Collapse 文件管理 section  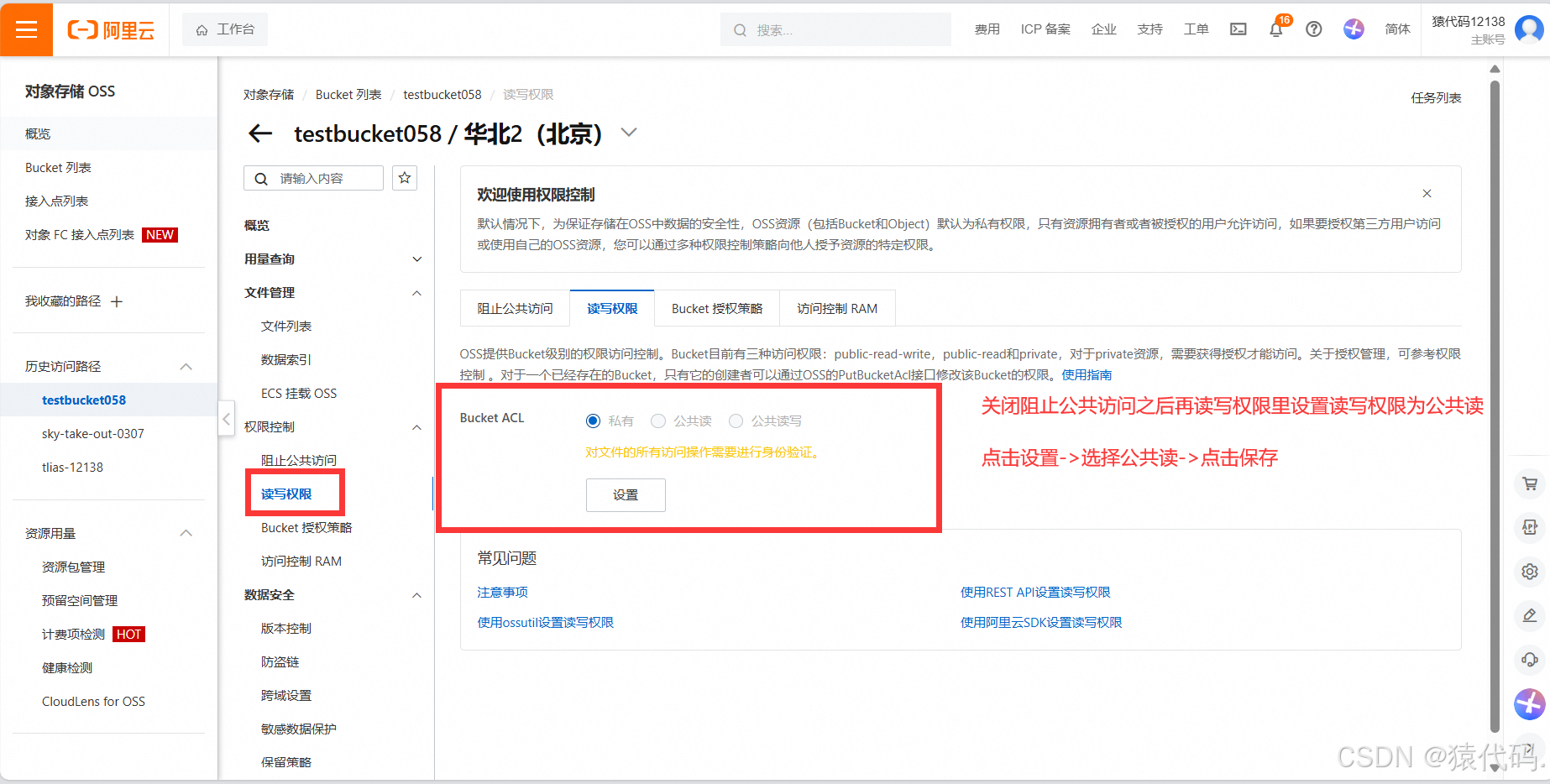417,293
